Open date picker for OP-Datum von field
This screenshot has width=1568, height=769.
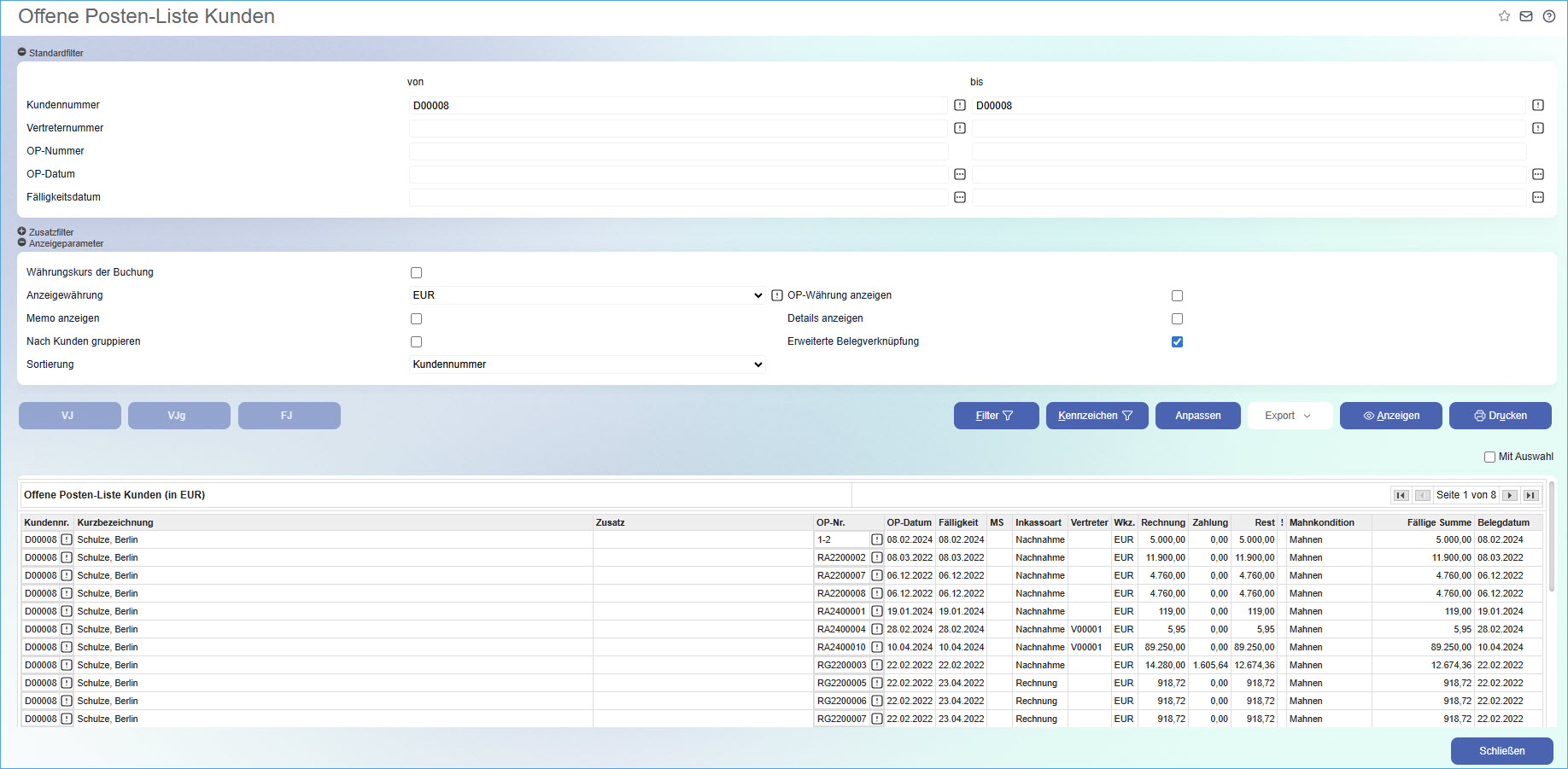click(960, 174)
